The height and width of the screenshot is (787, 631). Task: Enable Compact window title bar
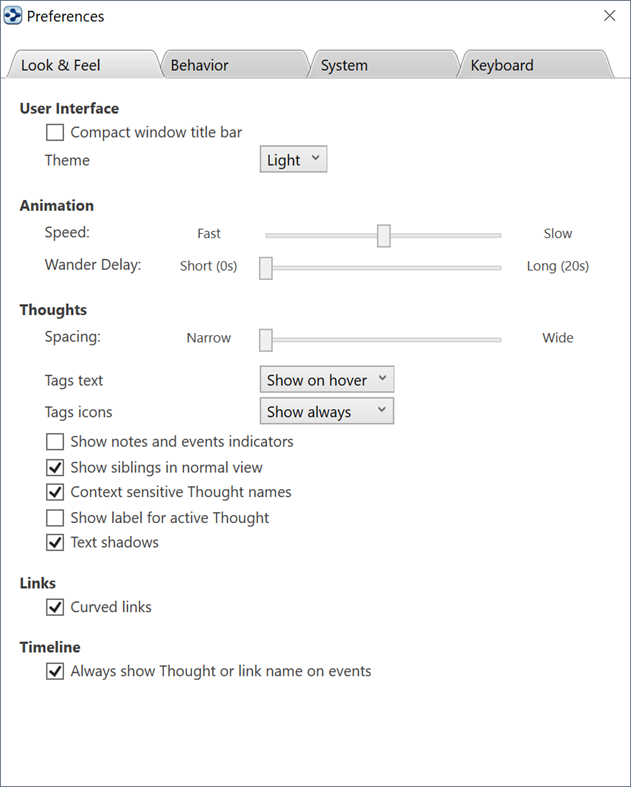coord(55,132)
